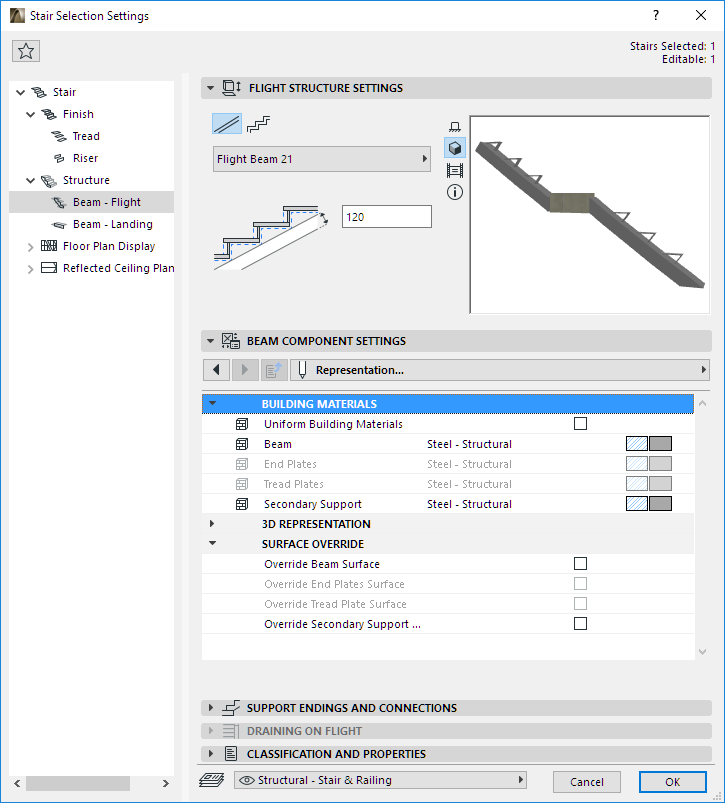Screen dimensions: 725x803
Task: Check Override Beam Surface
Action: coord(580,563)
